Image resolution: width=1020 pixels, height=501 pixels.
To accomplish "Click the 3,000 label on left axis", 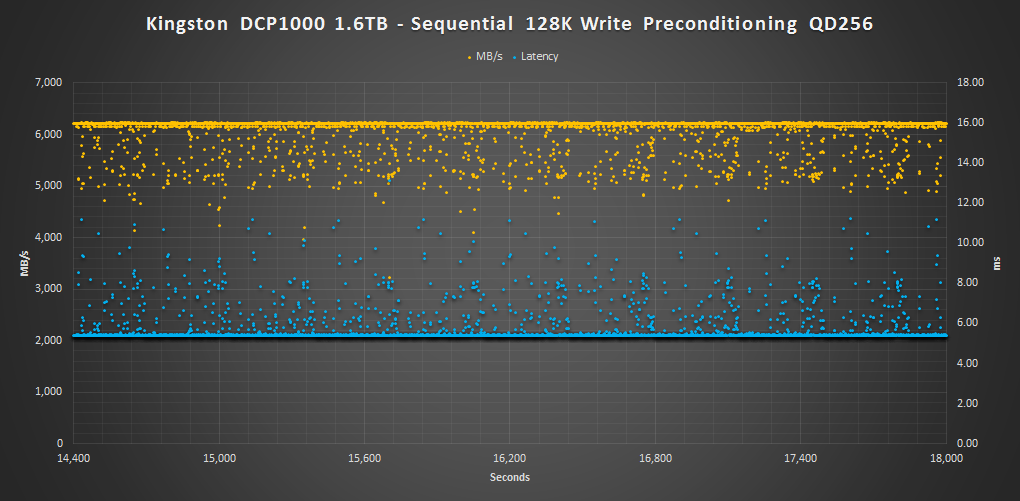I will click(49, 288).
